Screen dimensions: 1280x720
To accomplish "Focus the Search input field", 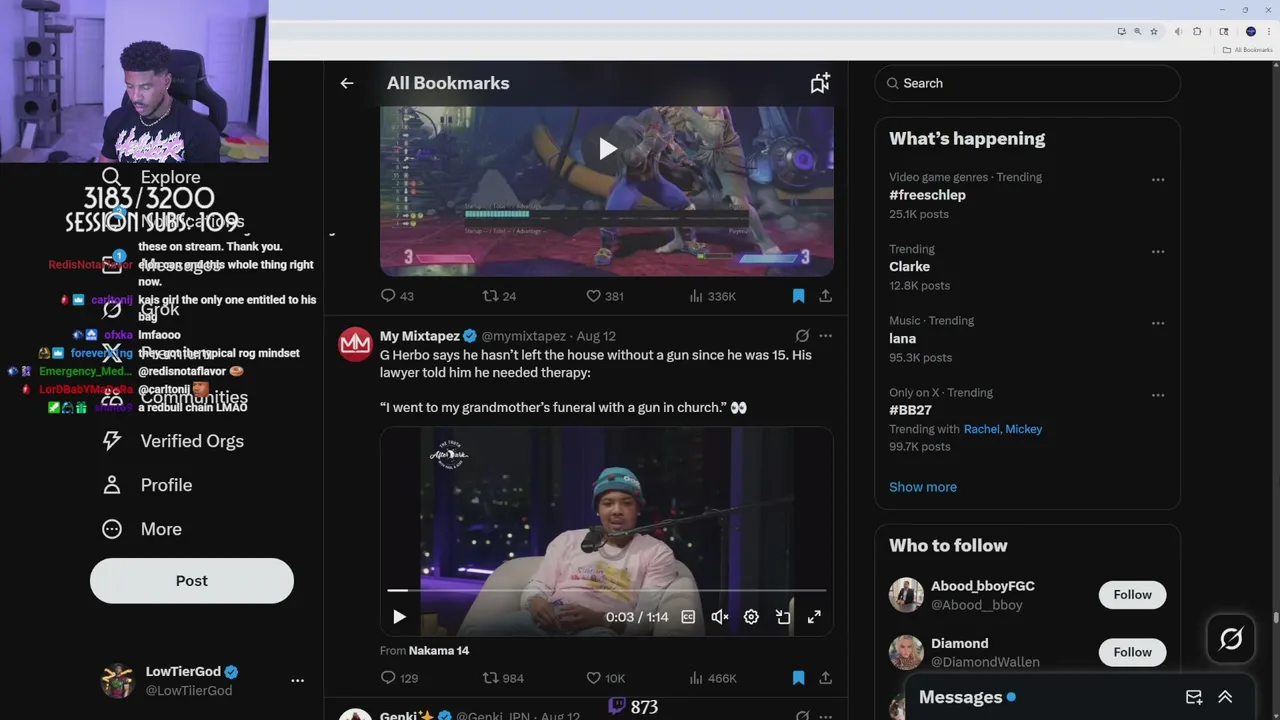I will point(1027,83).
